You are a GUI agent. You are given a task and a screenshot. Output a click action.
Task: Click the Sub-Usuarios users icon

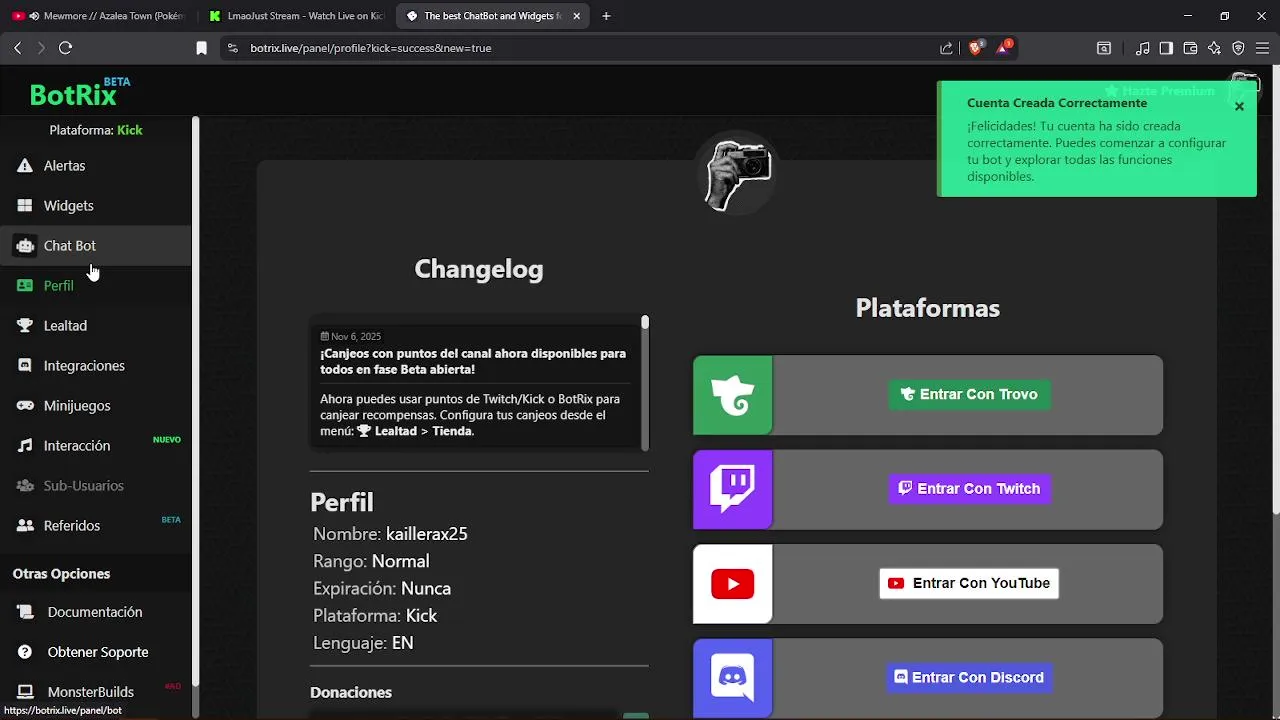pyautogui.click(x=25, y=486)
